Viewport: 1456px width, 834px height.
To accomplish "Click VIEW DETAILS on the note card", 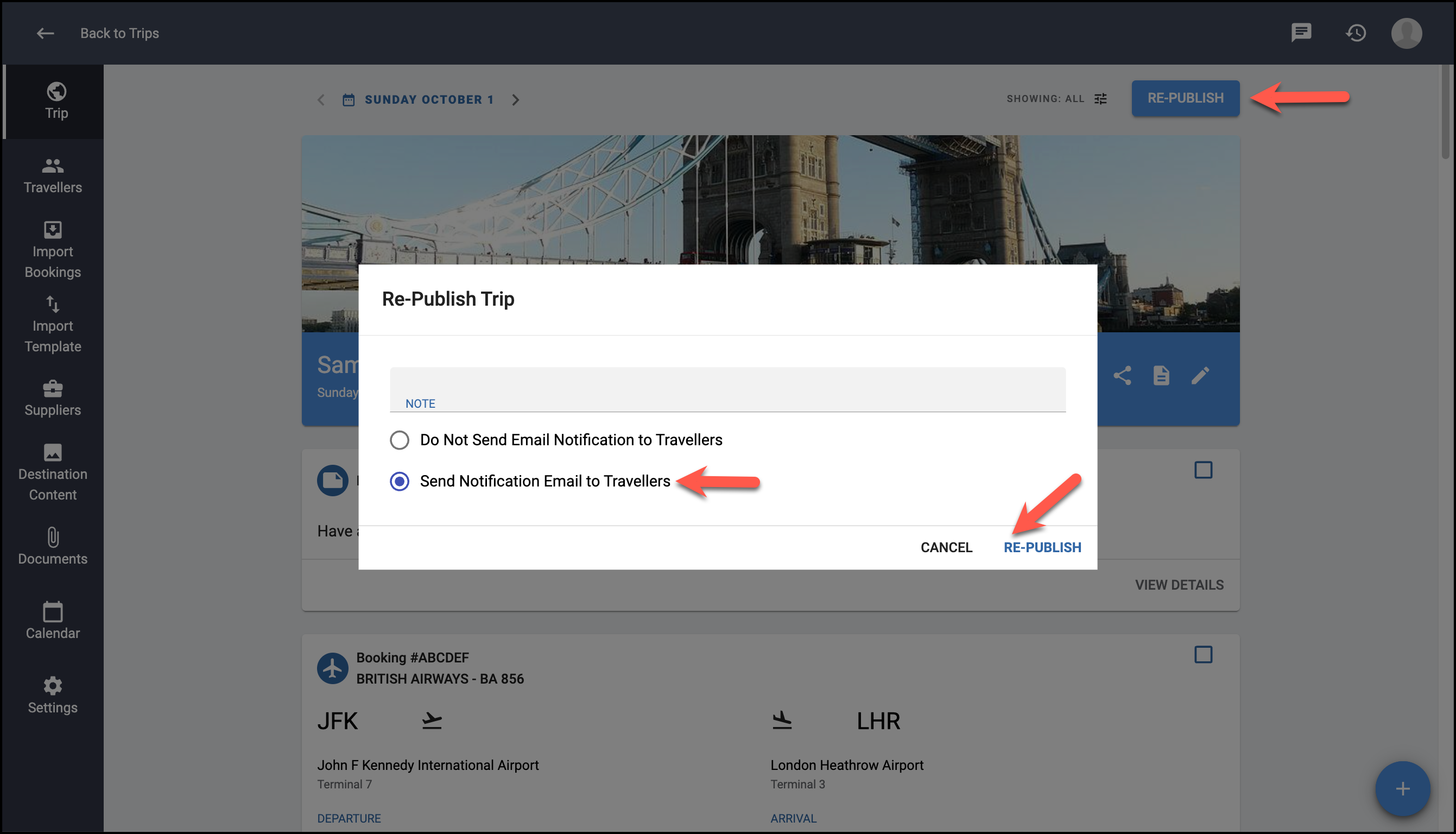I will tap(1179, 585).
